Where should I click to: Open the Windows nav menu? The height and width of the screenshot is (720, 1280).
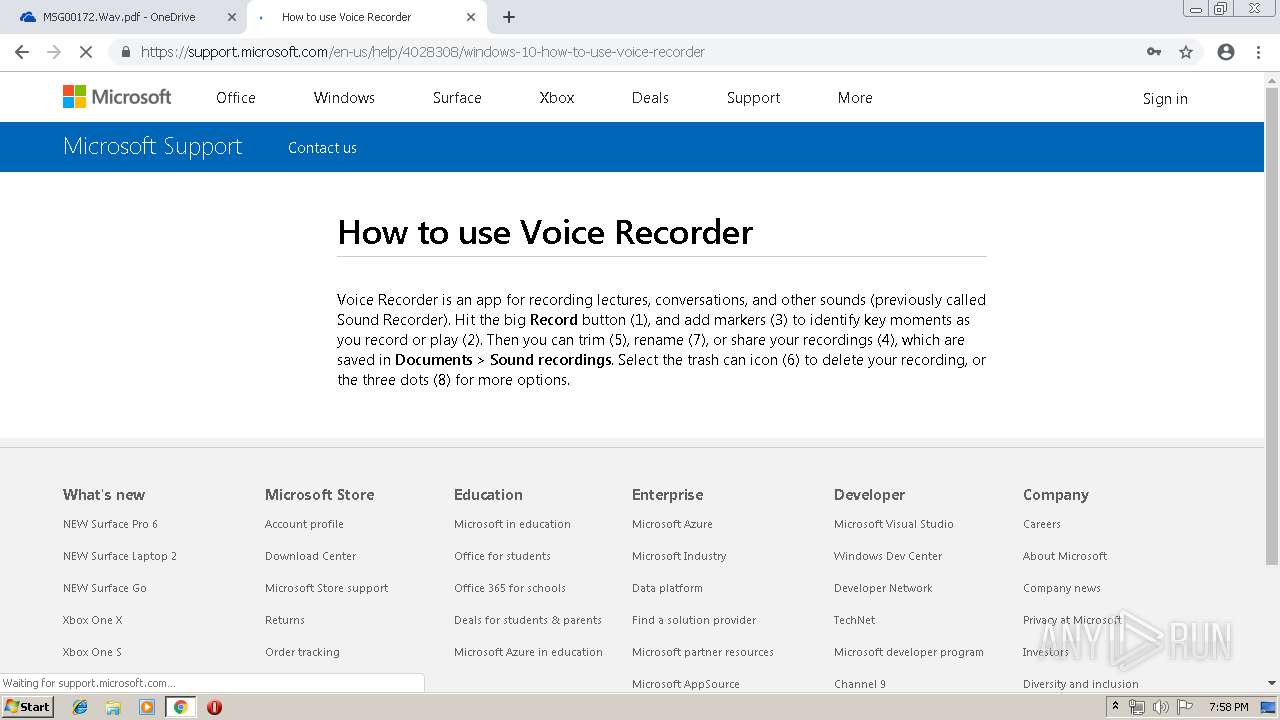344,98
